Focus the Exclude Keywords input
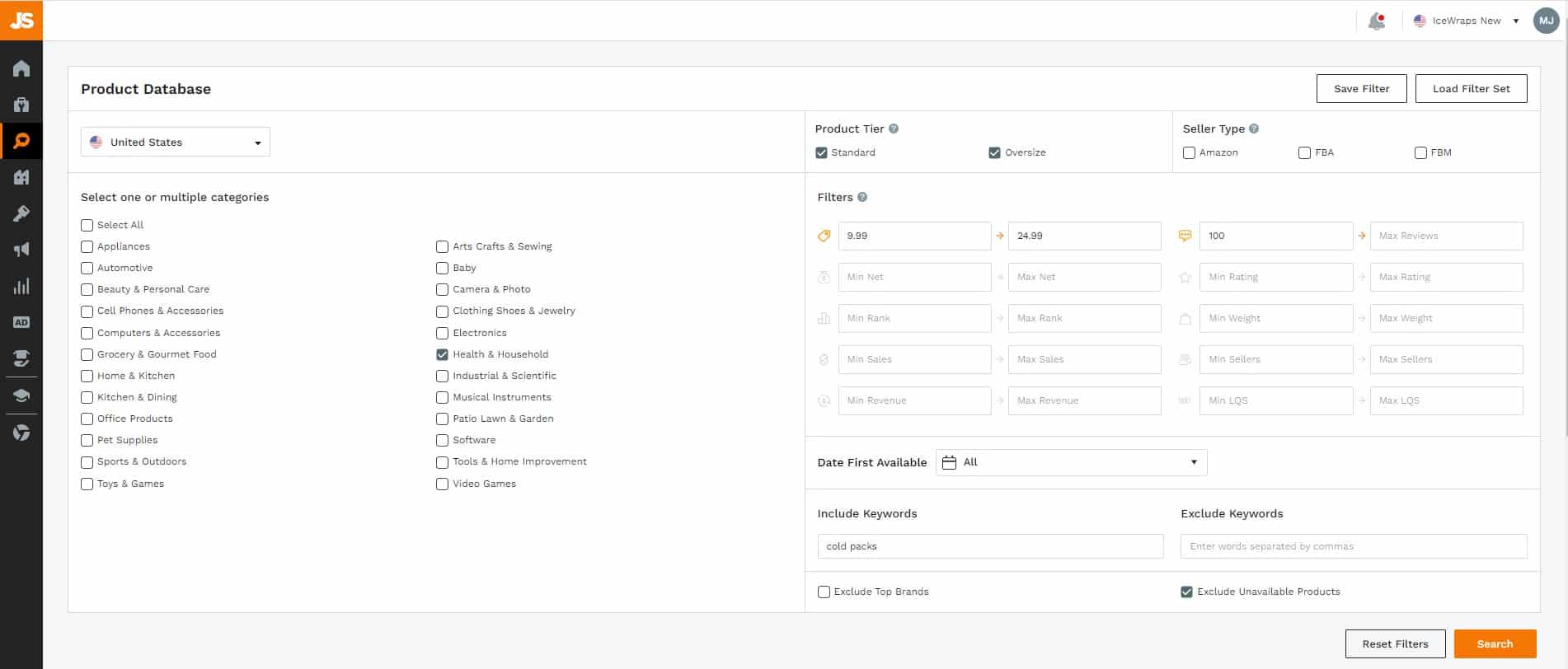Viewport: 1568px width, 669px height. point(1354,546)
